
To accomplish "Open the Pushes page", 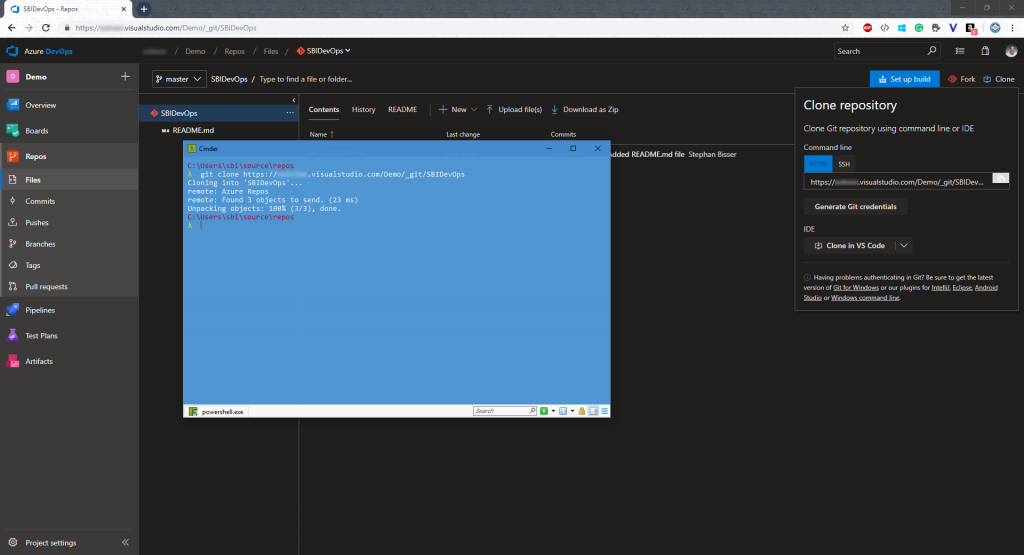I will click(37, 223).
